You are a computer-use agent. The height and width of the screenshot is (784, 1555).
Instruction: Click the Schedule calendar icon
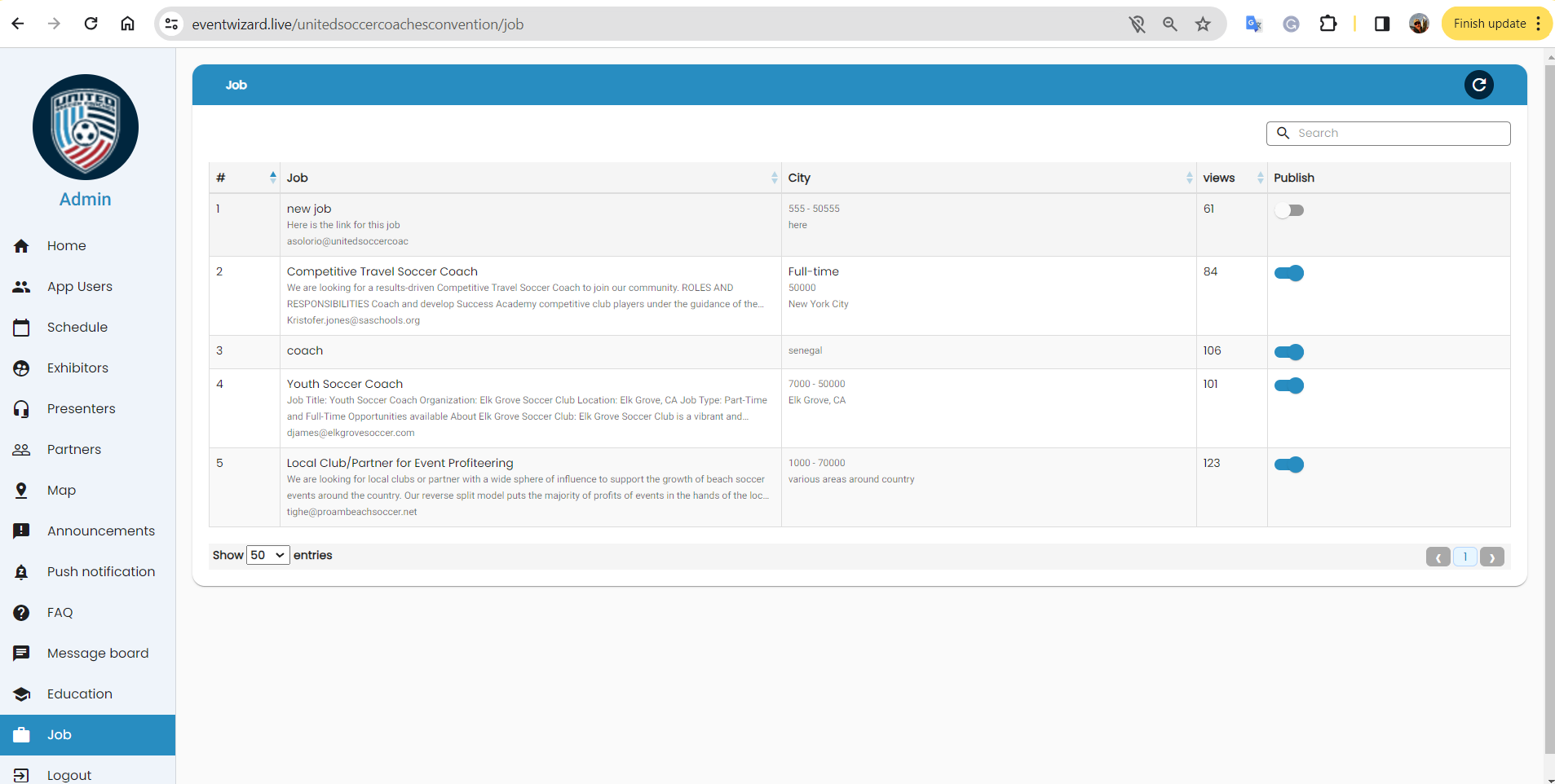[x=22, y=328]
